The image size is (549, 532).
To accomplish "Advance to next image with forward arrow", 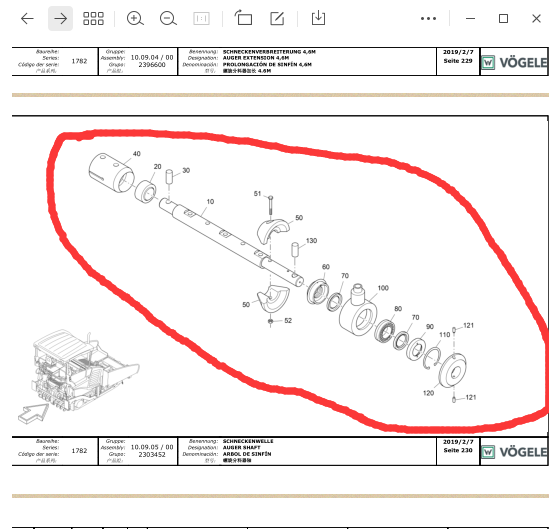I will coord(60,19).
